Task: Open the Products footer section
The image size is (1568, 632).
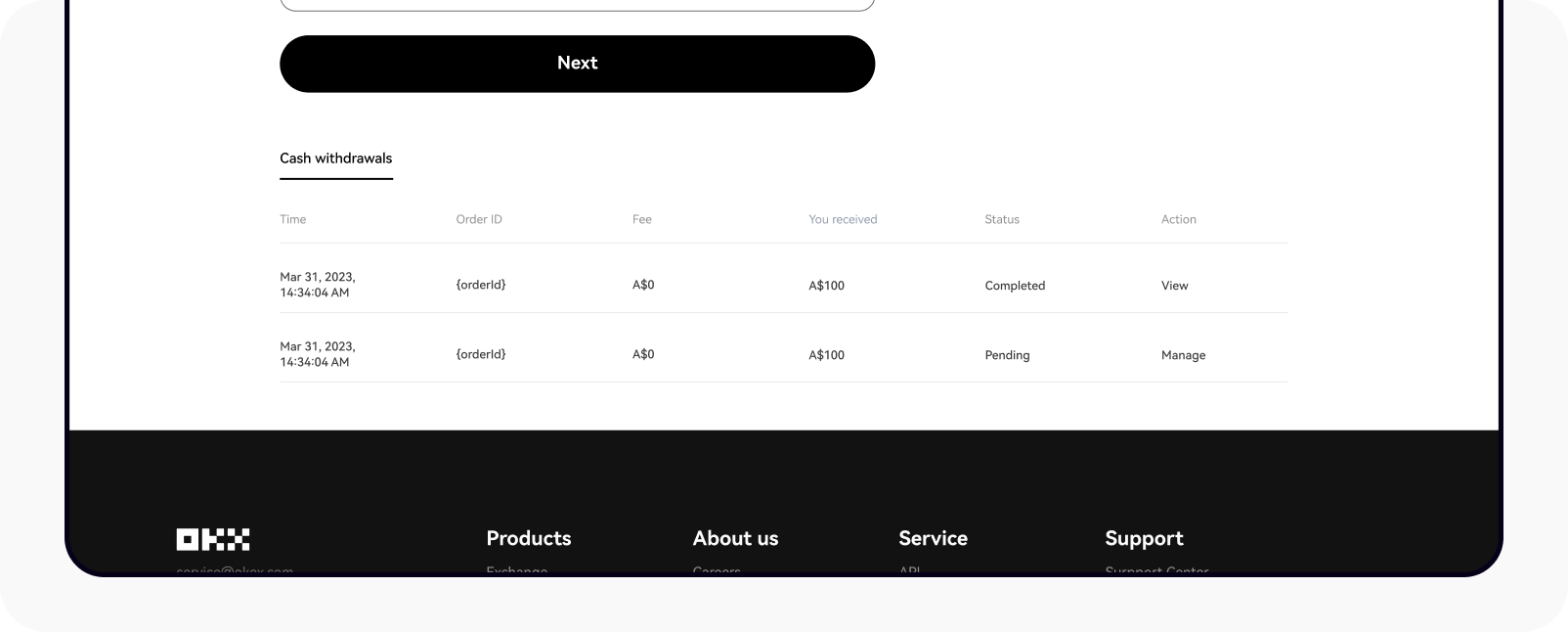Action: tap(528, 538)
